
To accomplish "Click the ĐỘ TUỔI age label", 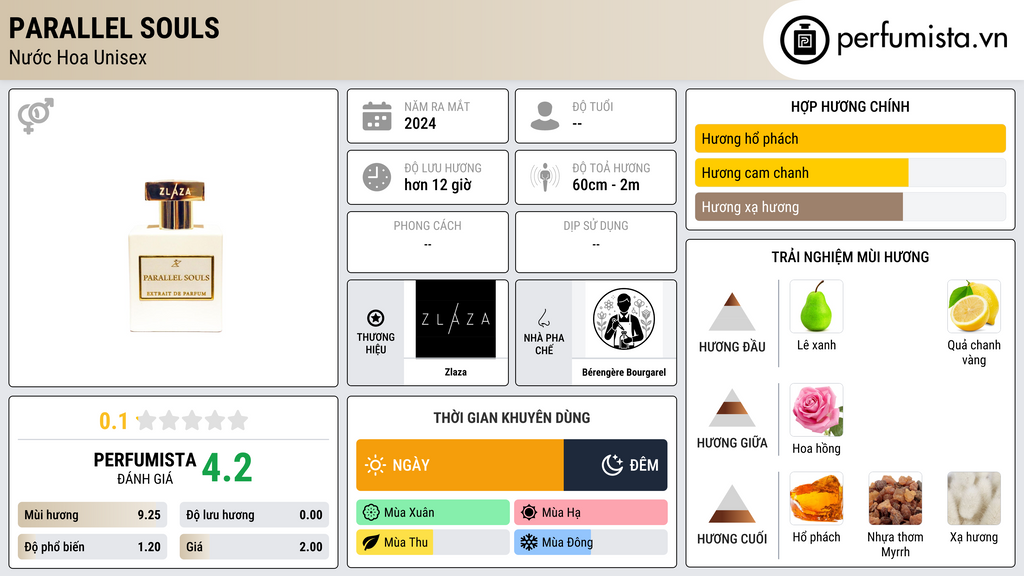I will [593, 106].
